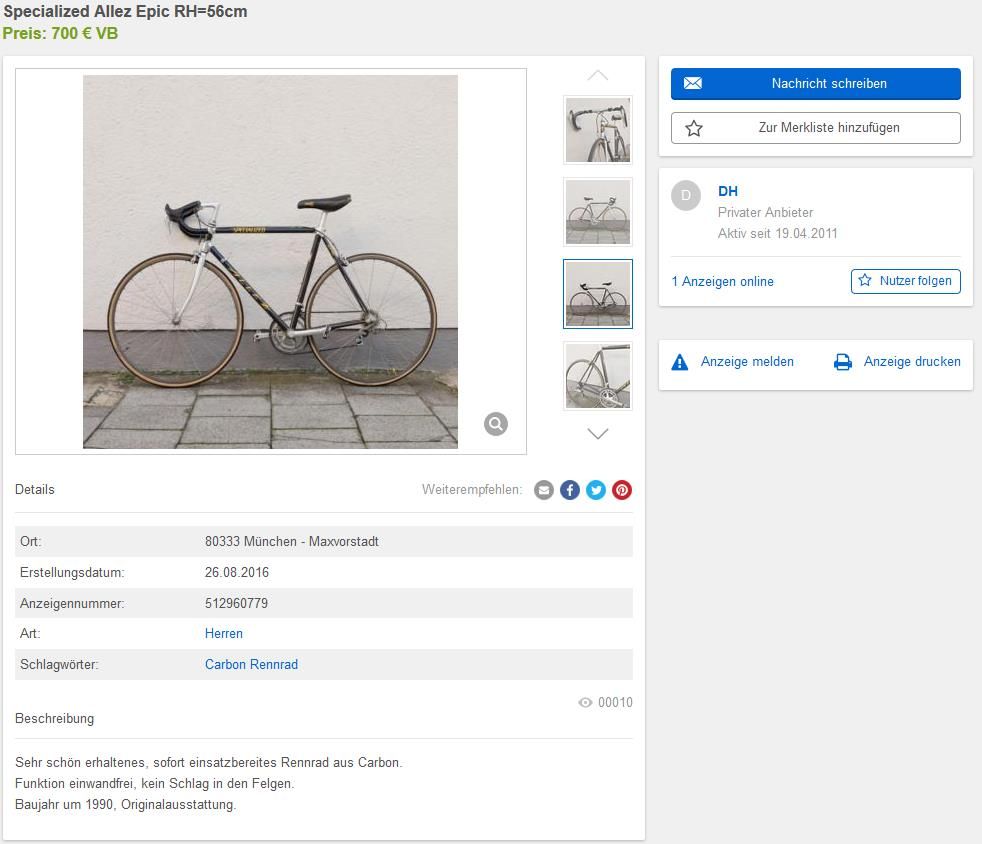Share listing on Twitter
The height and width of the screenshot is (844, 982).
click(x=596, y=490)
